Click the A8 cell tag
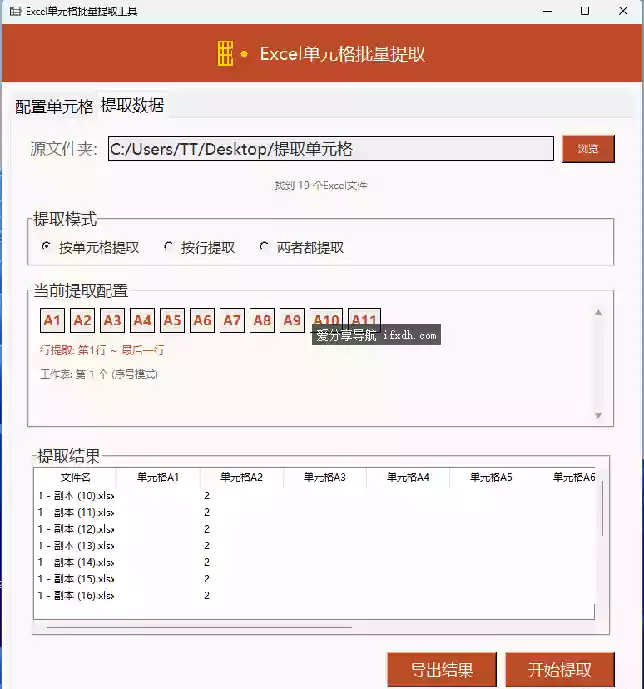The width and height of the screenshot is (644, 689). (262, 320)
